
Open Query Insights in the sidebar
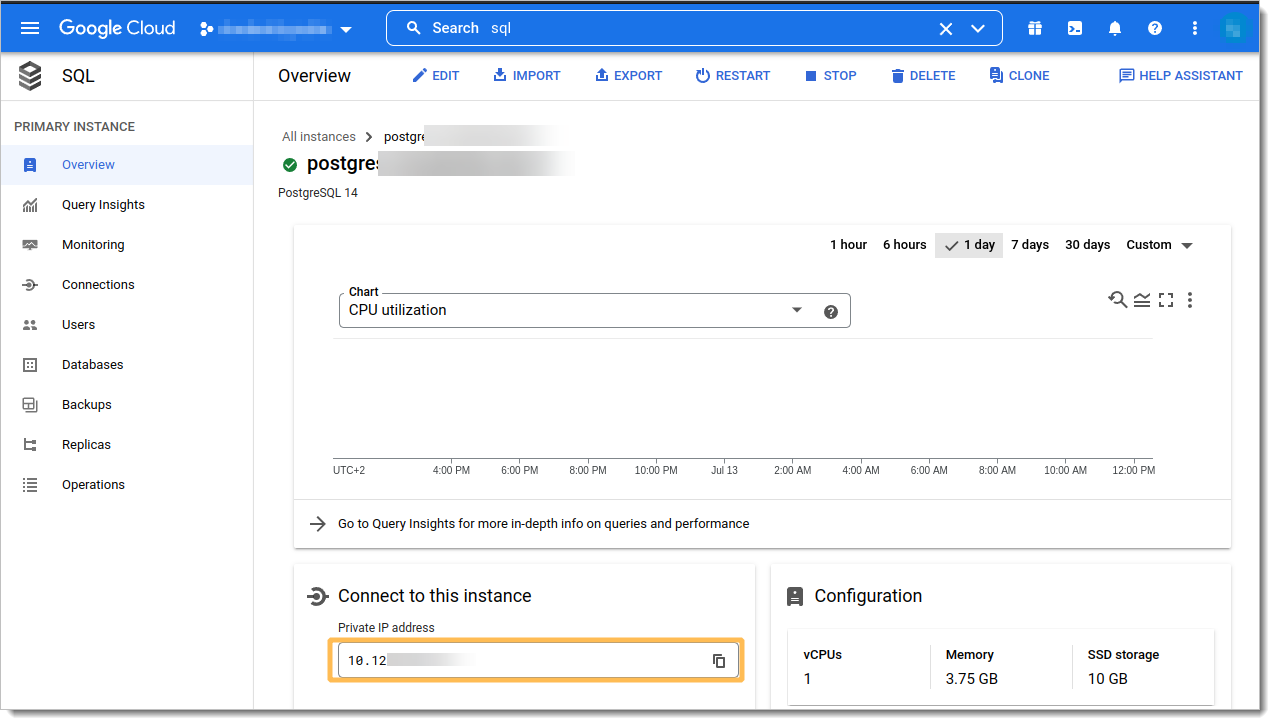click(x=127, y=205)
